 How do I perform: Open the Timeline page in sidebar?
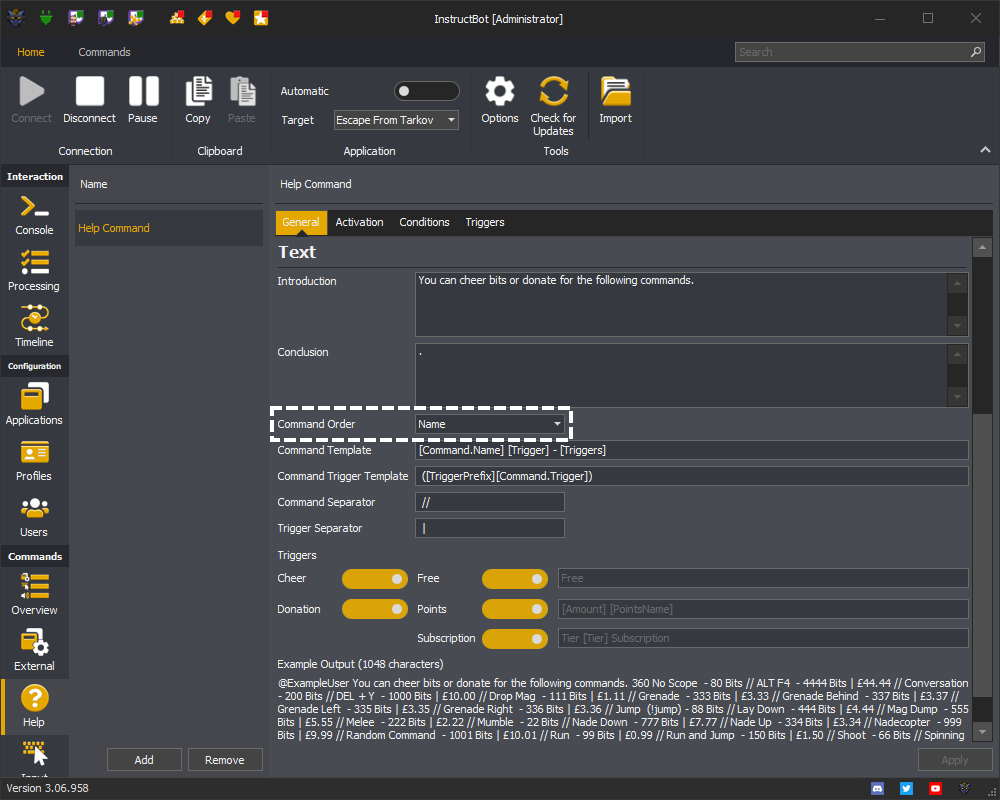(x=34, y=327)
